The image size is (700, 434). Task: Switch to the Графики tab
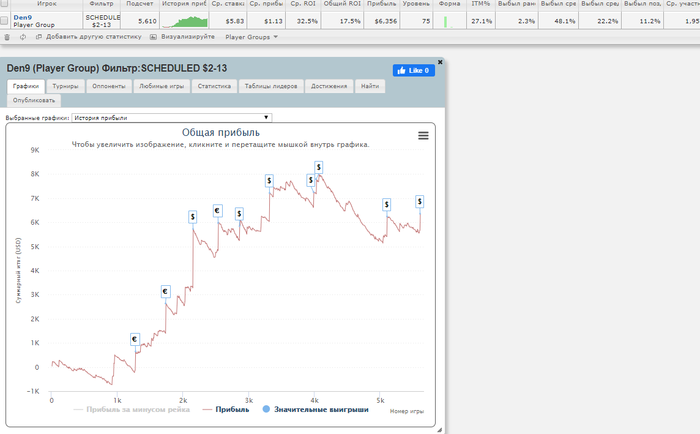(26, 86)
